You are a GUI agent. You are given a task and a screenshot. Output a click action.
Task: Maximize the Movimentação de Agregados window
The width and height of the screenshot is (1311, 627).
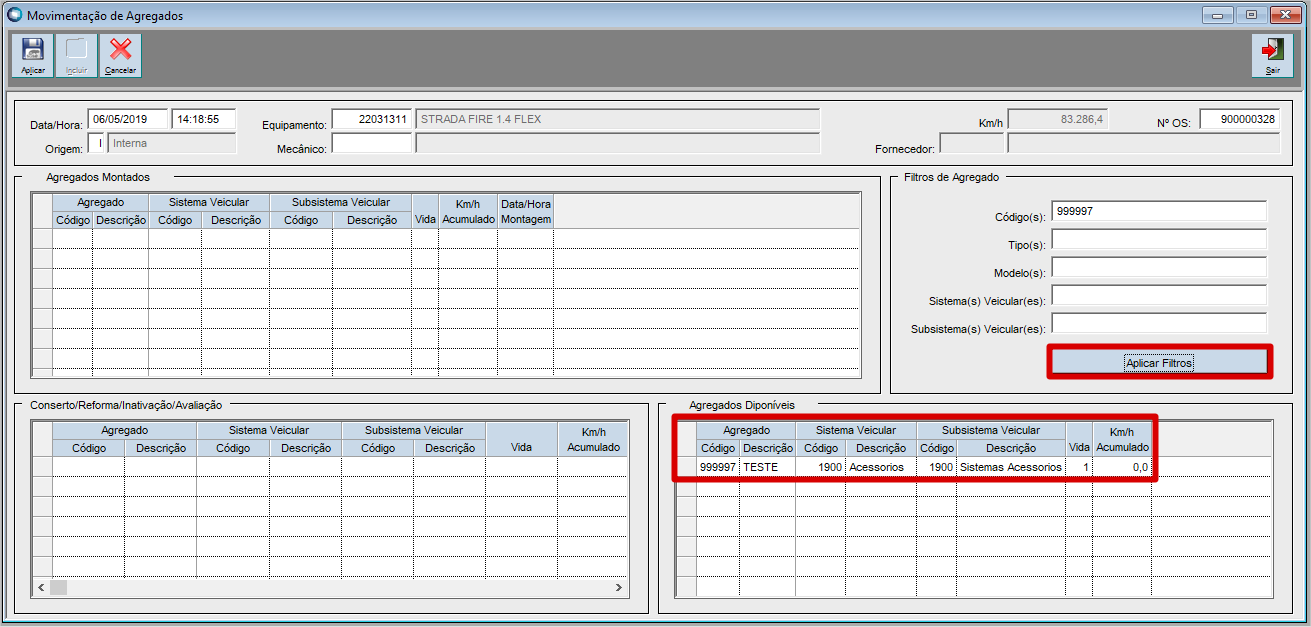click(1250, 15)
